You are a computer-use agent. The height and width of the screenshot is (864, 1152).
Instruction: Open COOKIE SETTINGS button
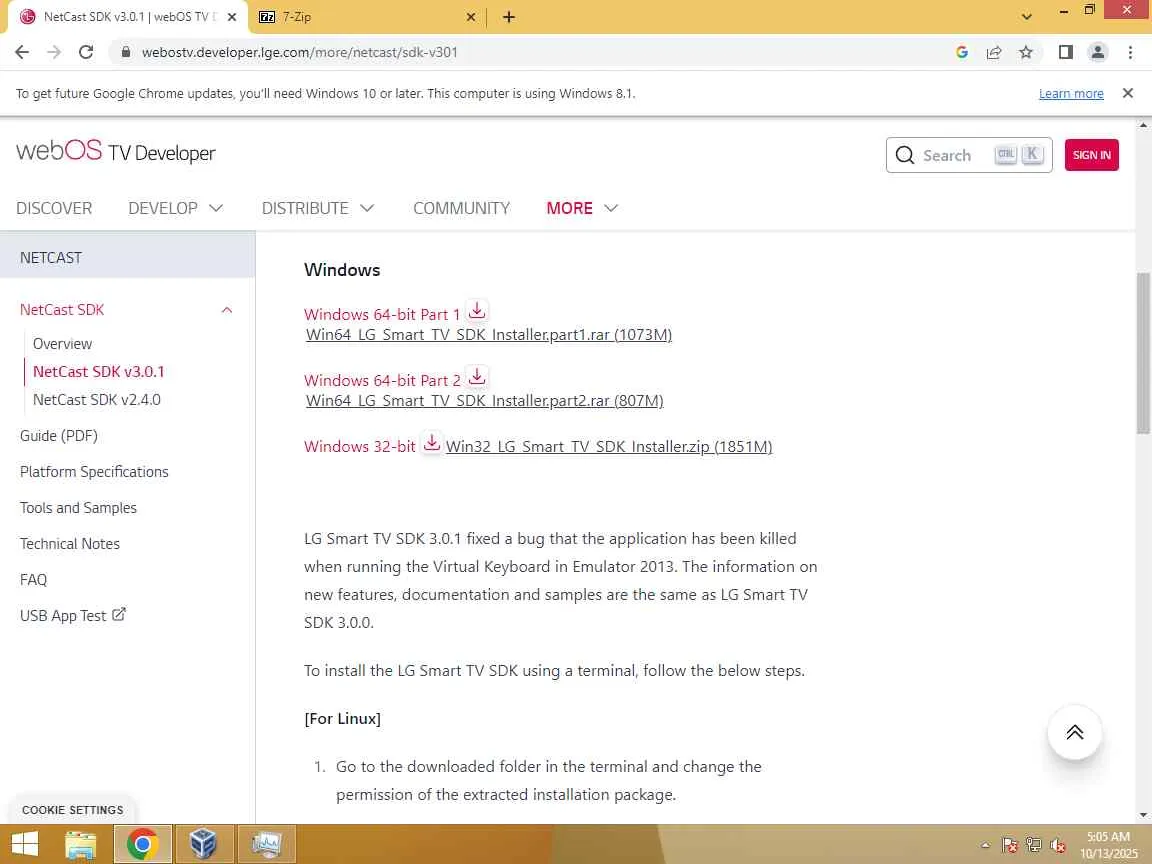[72, 810]
